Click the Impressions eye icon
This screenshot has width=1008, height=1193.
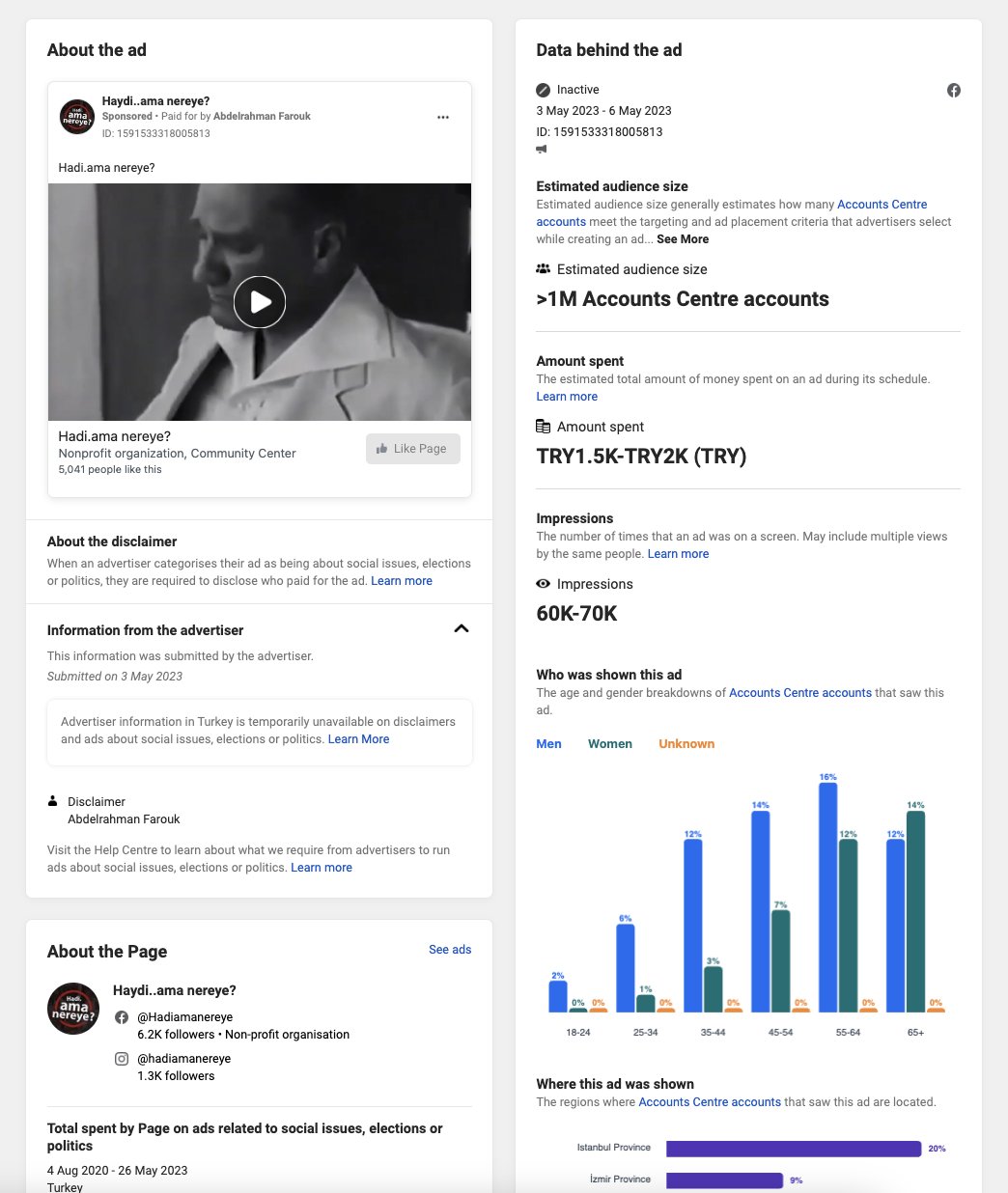(x=544, y=584)
